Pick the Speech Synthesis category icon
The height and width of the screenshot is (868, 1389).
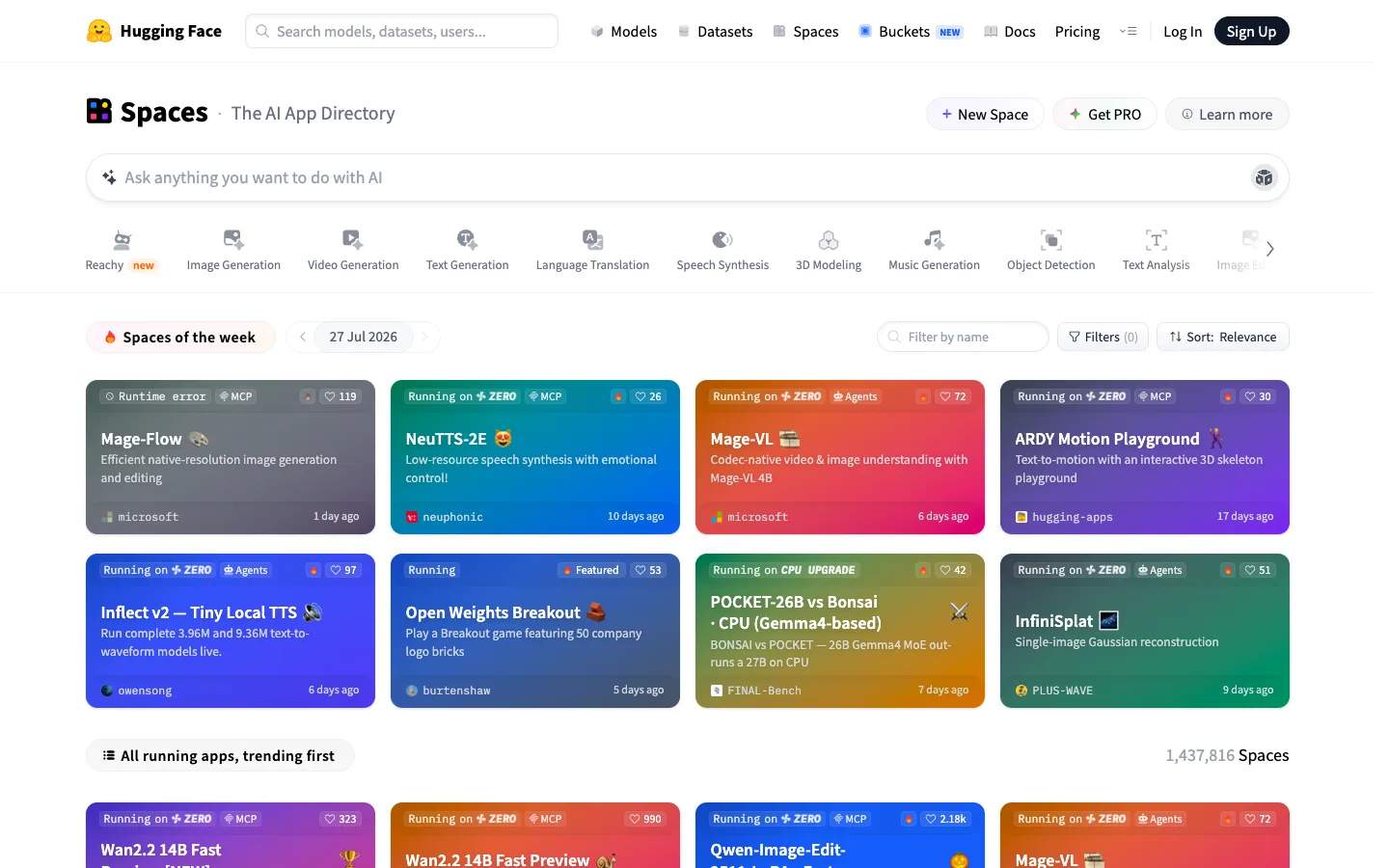coord(722,240)
